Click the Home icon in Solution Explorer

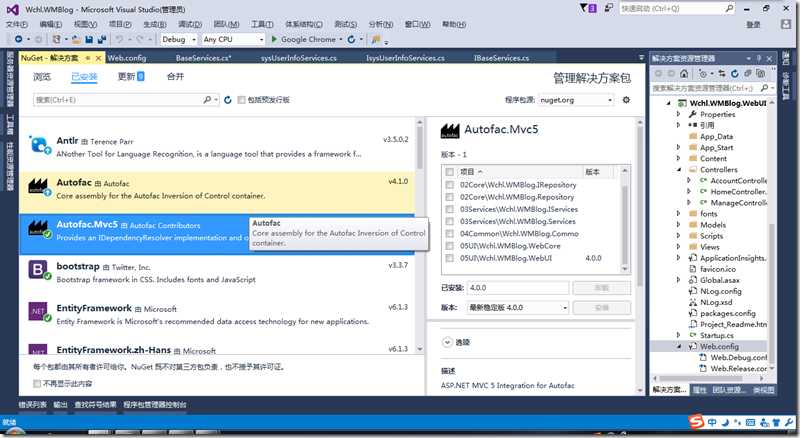tap(684, 74)
